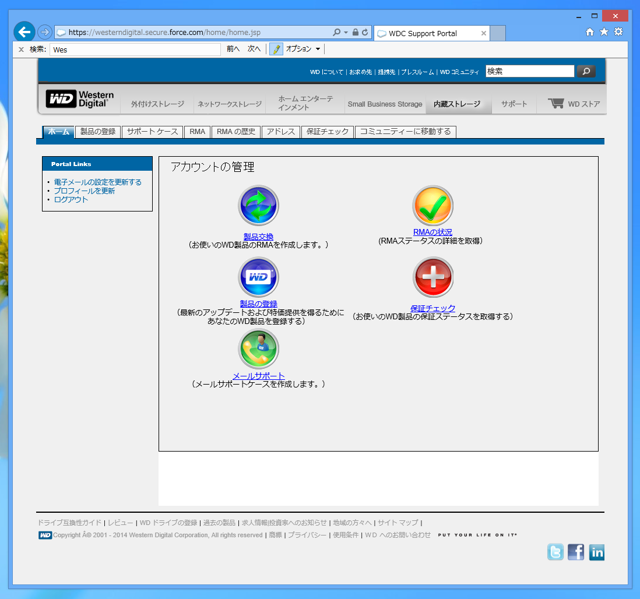The image size is (640, 599).
Task: Open the 内蔵ストレージ nav menu
Action: 457,104
